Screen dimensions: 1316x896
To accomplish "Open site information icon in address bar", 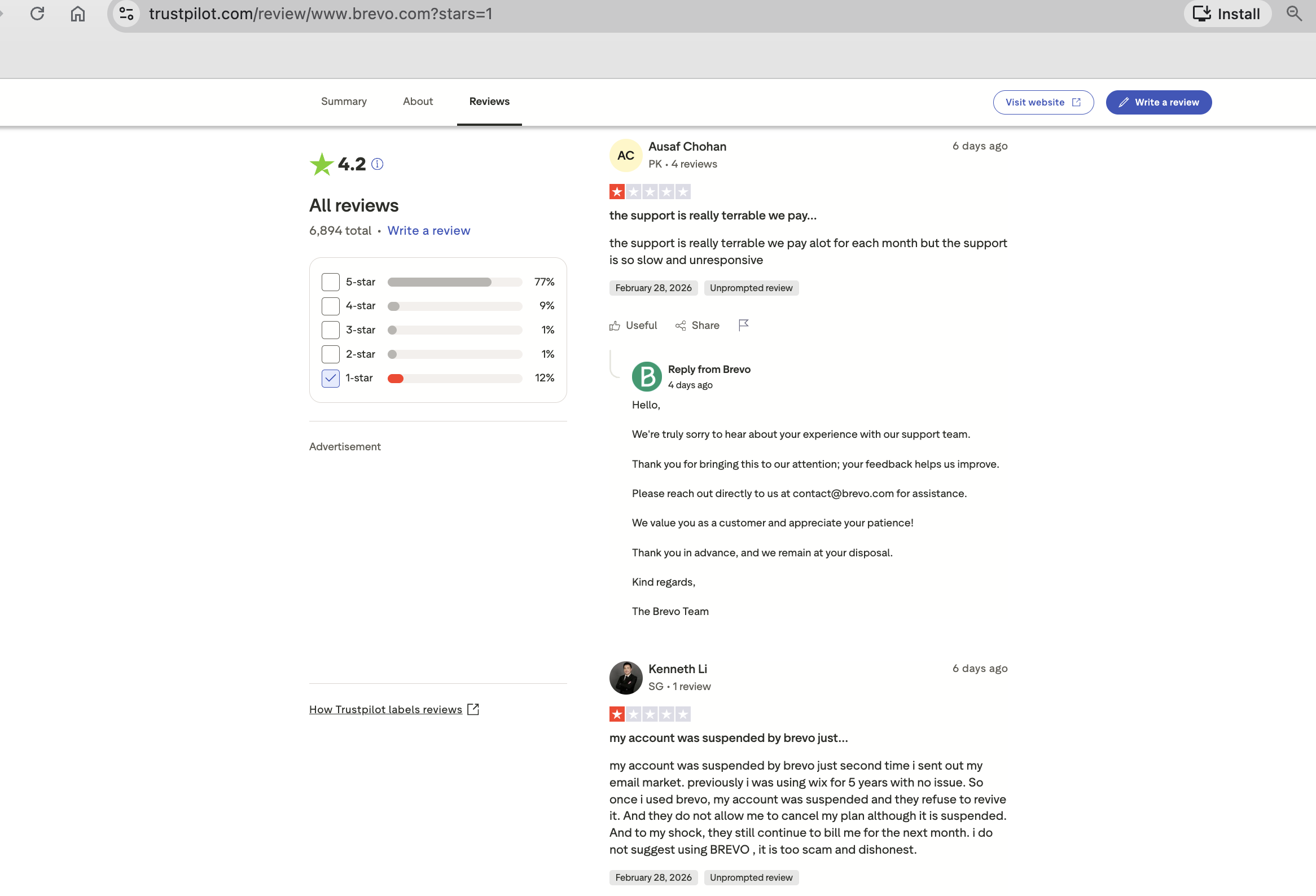I will click(x=126, y=14).
